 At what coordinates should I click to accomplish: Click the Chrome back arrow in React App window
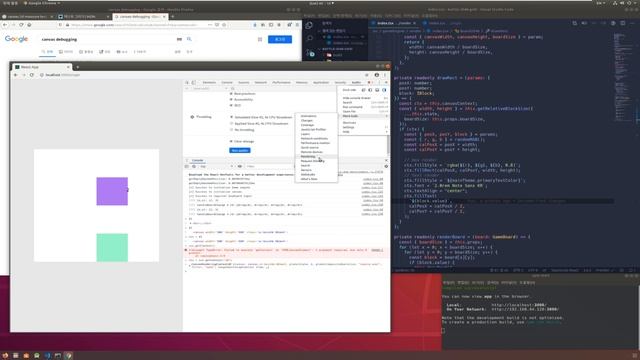(x=16, y=75)
